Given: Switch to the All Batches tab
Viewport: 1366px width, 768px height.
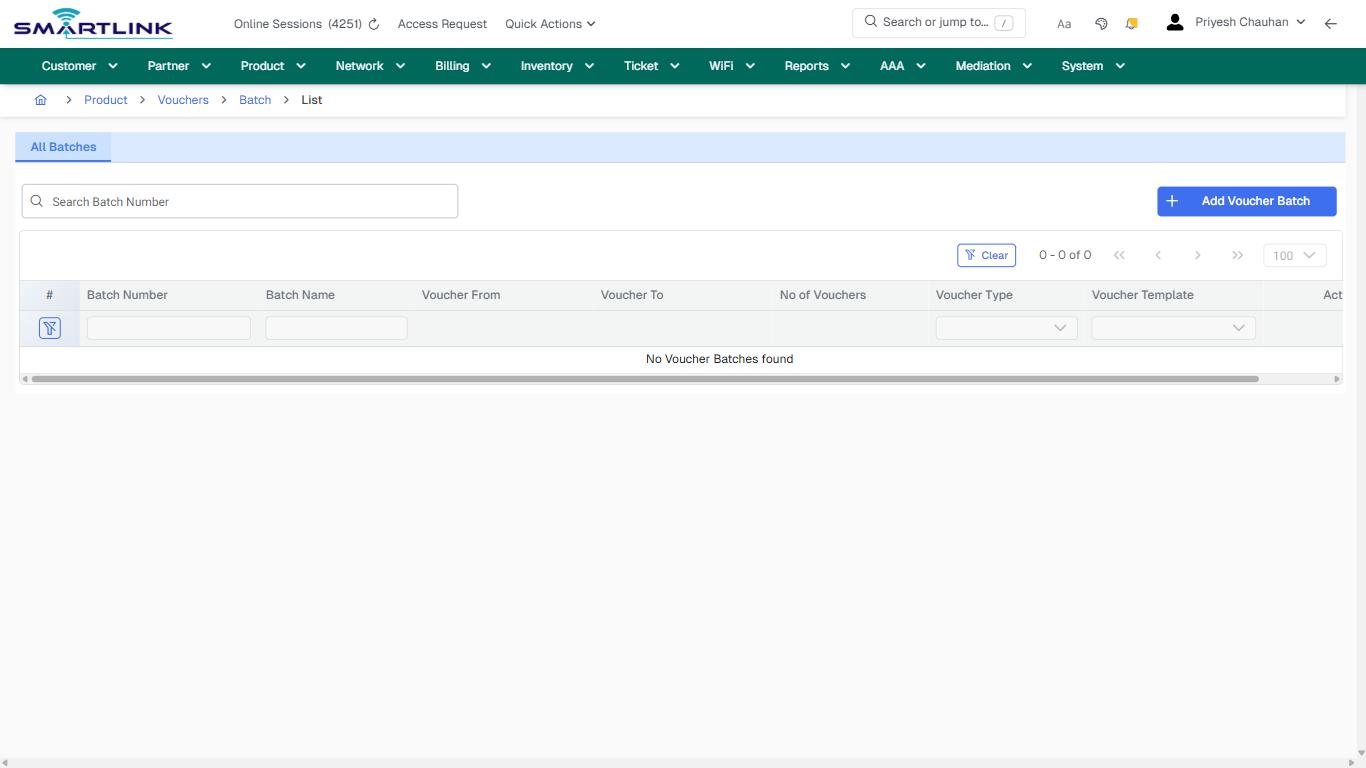Looking at the screenshot, I should coord(62,147).
